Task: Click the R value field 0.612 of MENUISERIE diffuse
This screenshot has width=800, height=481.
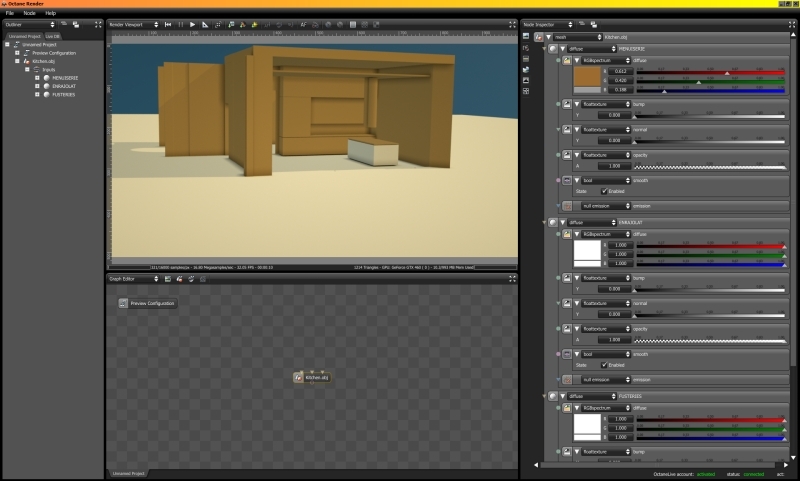Action: pyautogui.click(x=620, y=71)
